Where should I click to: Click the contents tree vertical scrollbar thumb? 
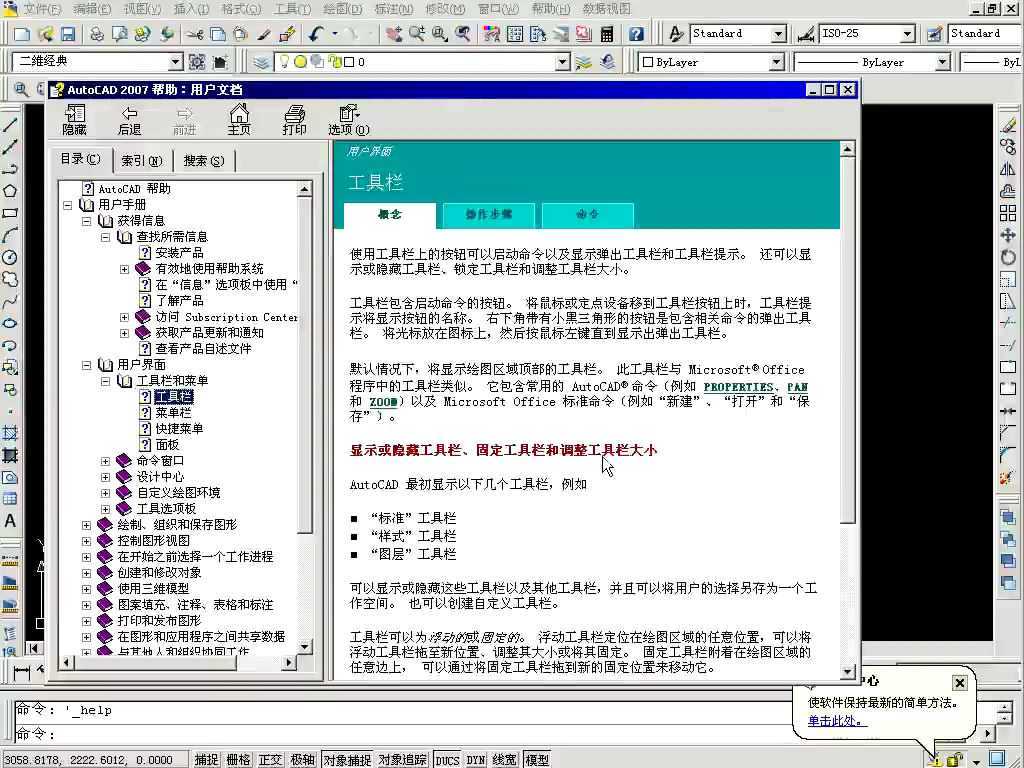[304, 367]
